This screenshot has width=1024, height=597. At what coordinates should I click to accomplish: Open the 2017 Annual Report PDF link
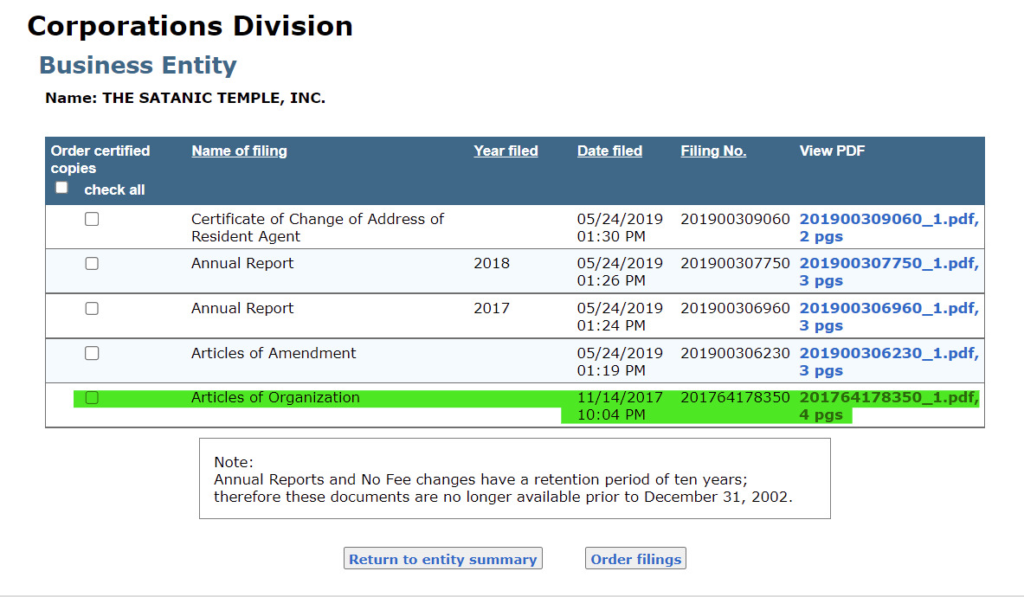(x=887, y=316)
